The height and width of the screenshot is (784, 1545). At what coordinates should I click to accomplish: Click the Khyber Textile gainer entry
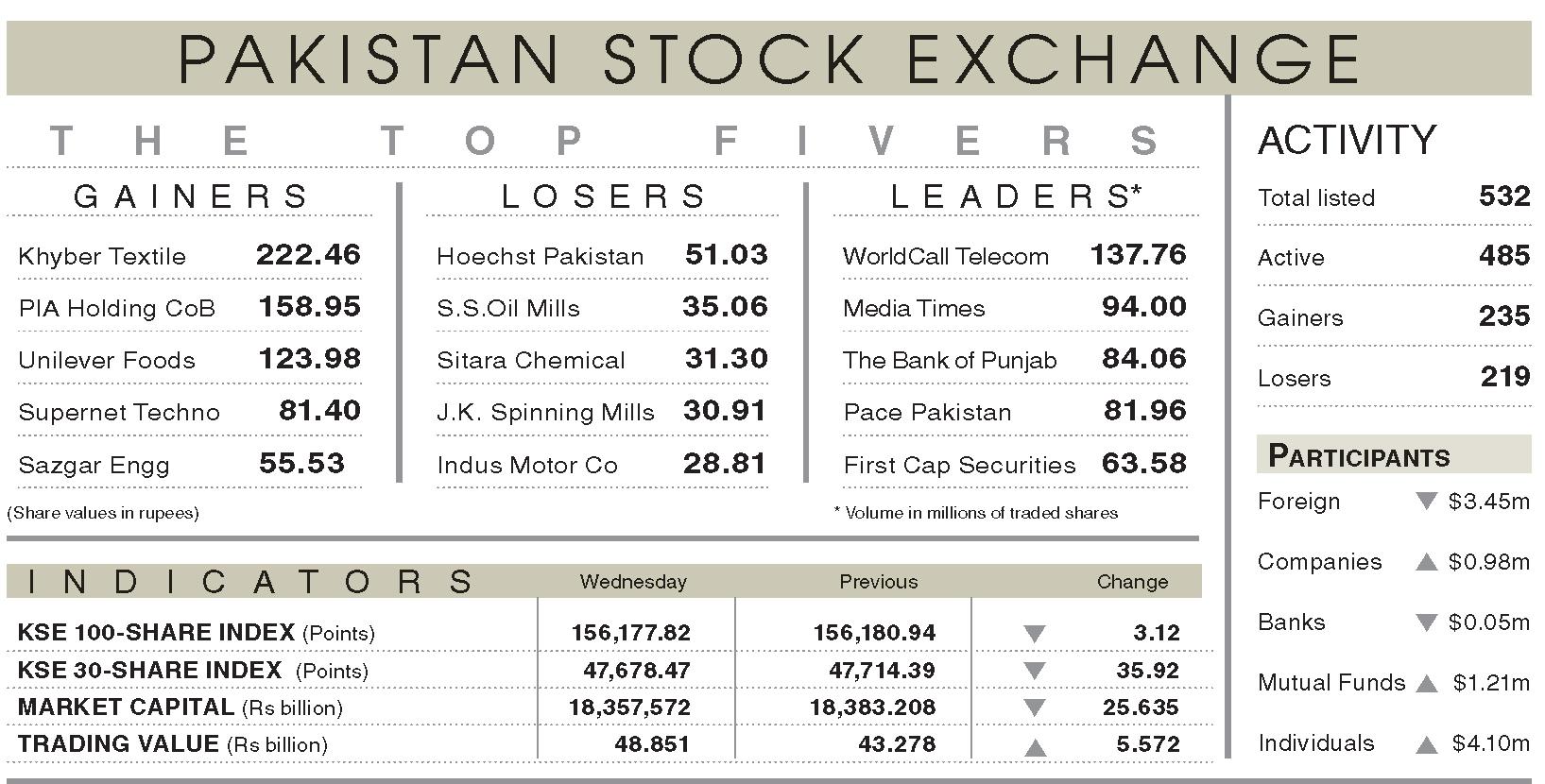pyautogui.click(x=189, y=255)
